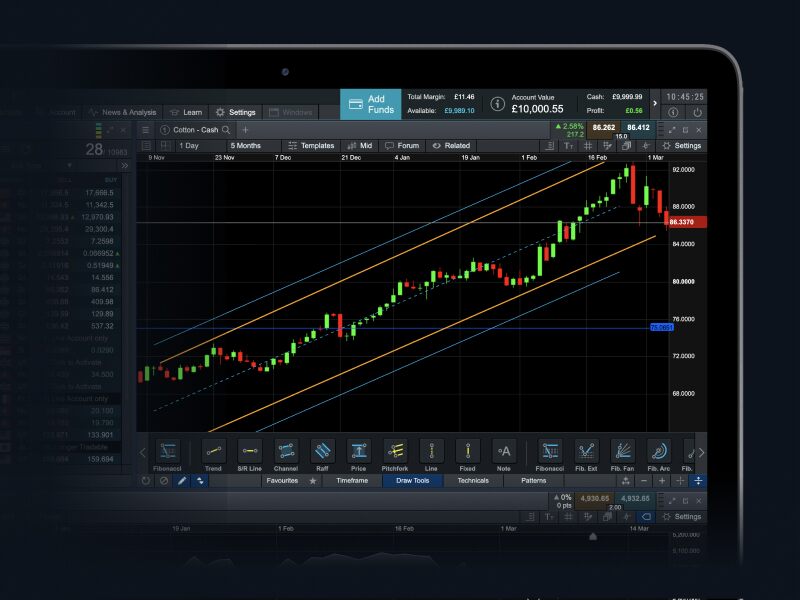This screenshot has height=600, width=800.
Task: Click the 4,932.65 buy price on lower chart
Action: click(x=635, y=499)
